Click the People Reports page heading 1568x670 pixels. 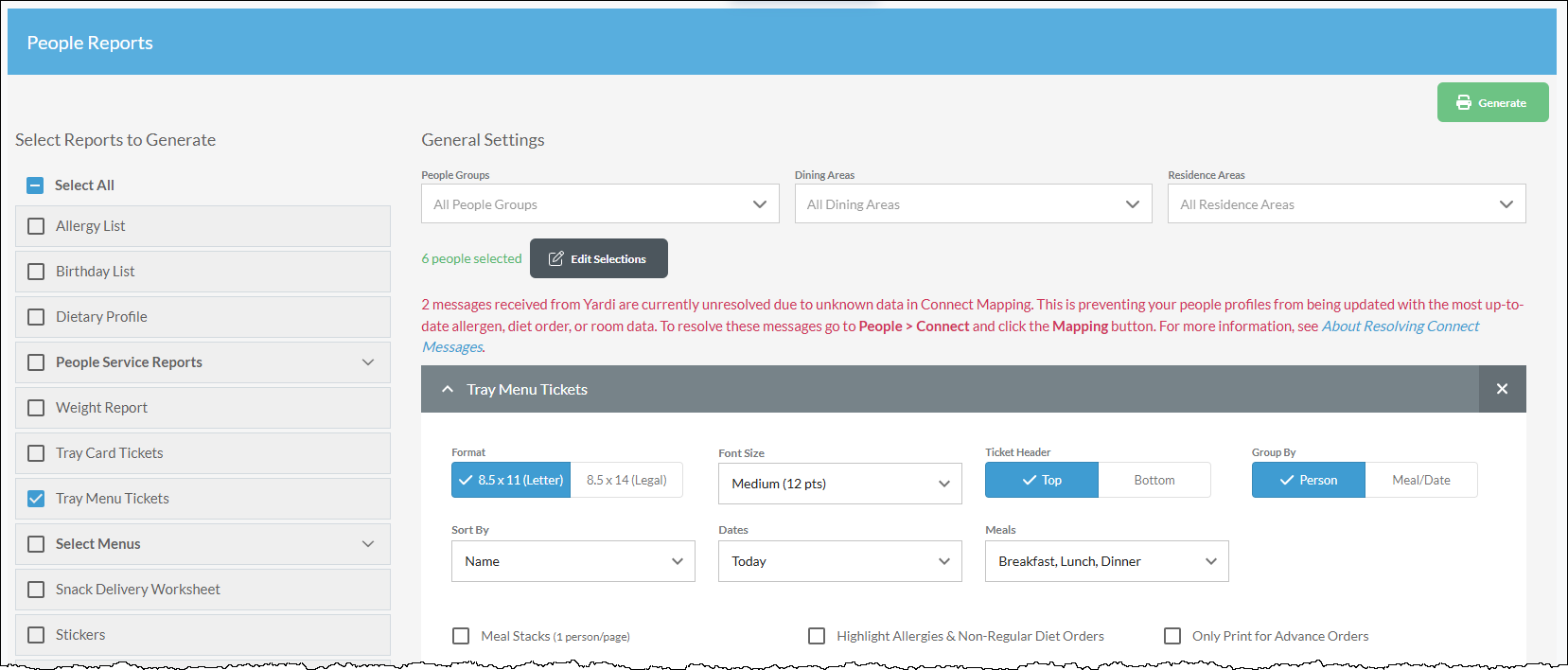pyautogui.click(x=90, y=43)
